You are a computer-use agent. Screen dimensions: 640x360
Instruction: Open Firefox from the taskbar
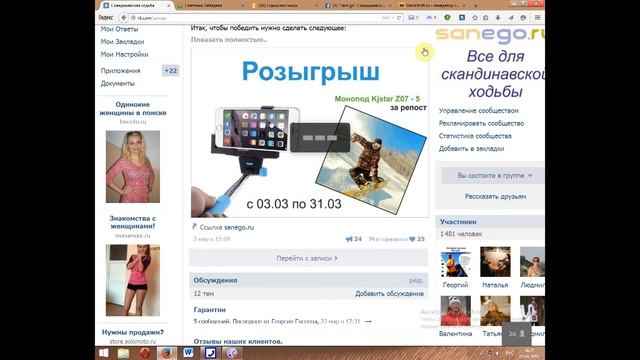click(x=167, y=353)
